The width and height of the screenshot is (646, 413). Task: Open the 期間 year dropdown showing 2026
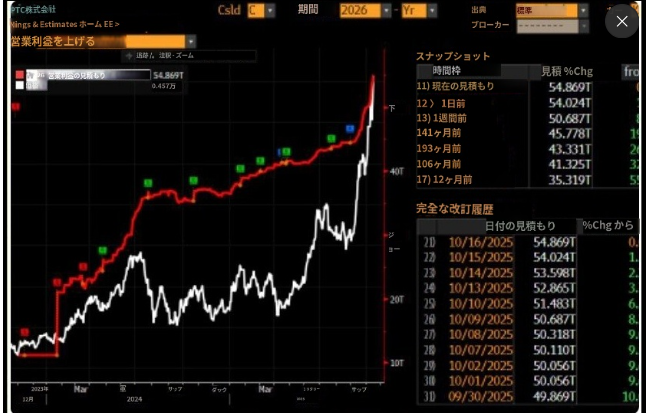click(x=364, y=10)
